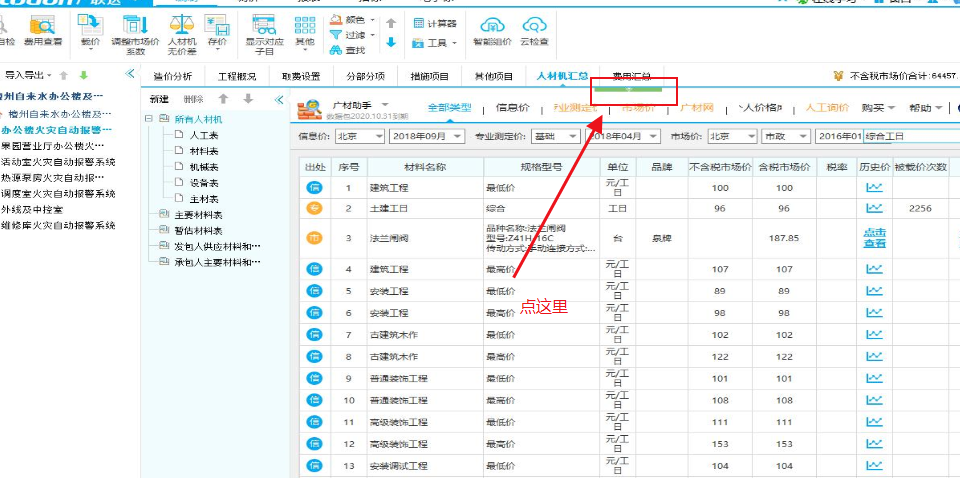960x478 pixels.
Task: Switch to 取费设置 tab
Action: [301, 77]
